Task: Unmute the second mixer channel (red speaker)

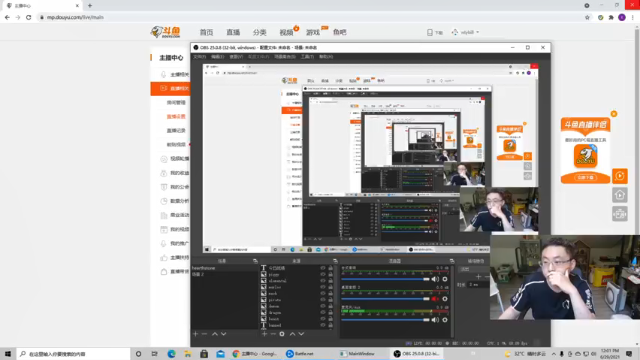Action: 435,299
